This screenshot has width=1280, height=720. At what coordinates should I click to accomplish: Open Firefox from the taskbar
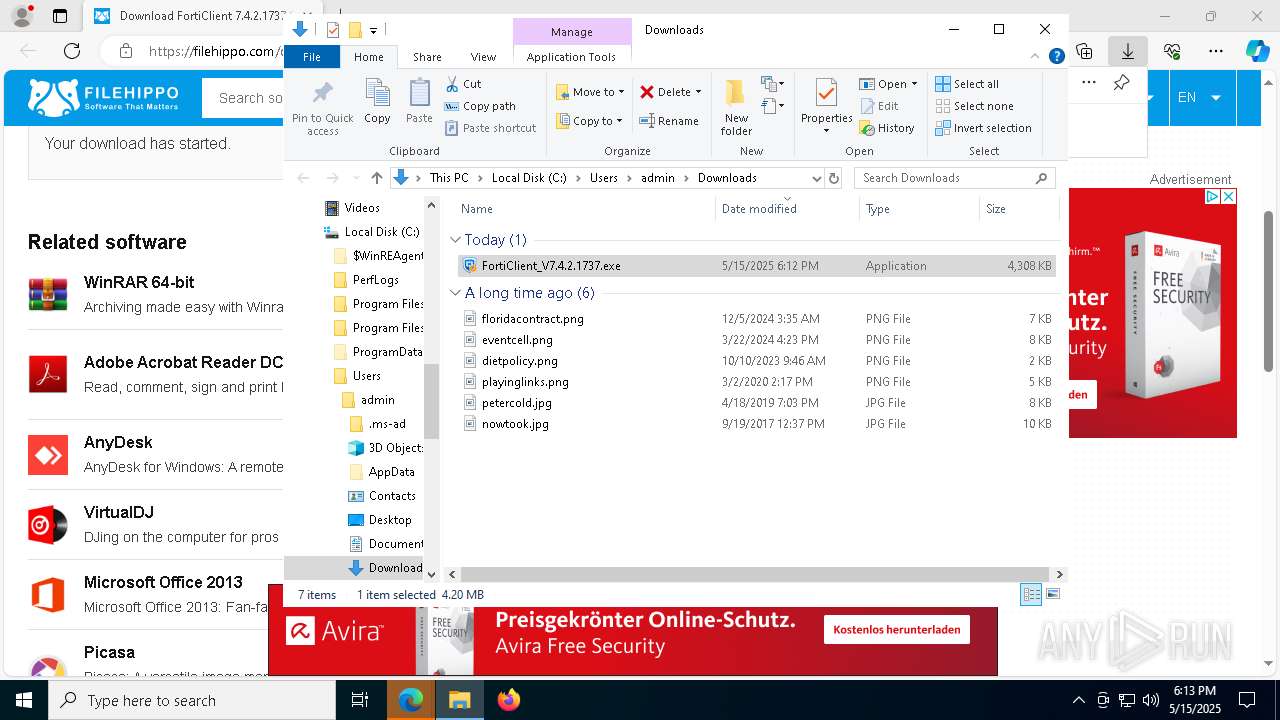coord(509,700)
